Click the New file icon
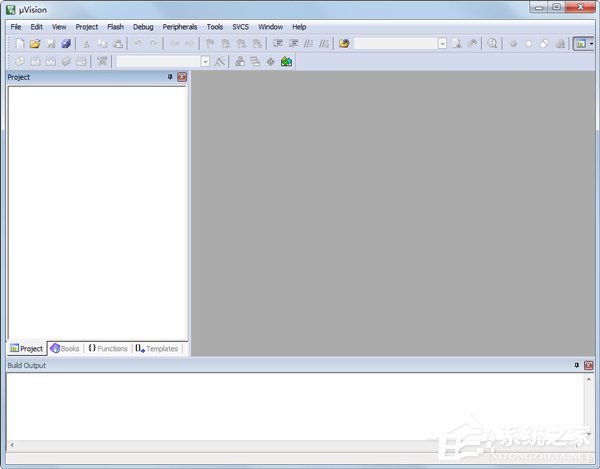The image size is (600, 469). tap(20, 44)
